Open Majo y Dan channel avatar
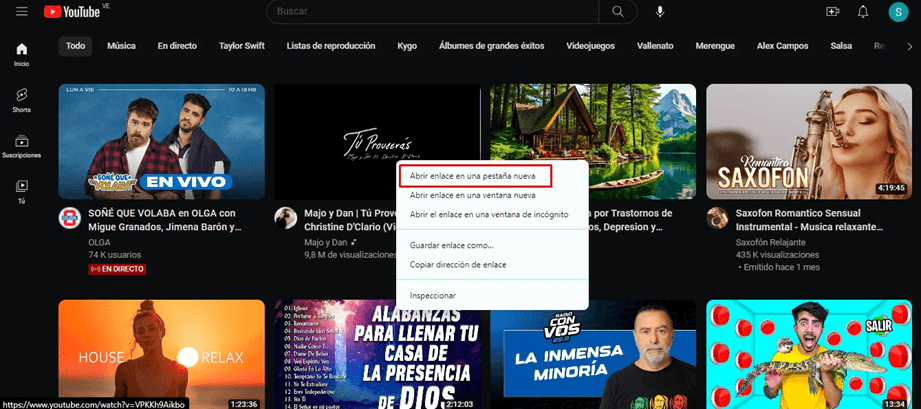Screen dimensions: 921x409 tap(285, 218)
